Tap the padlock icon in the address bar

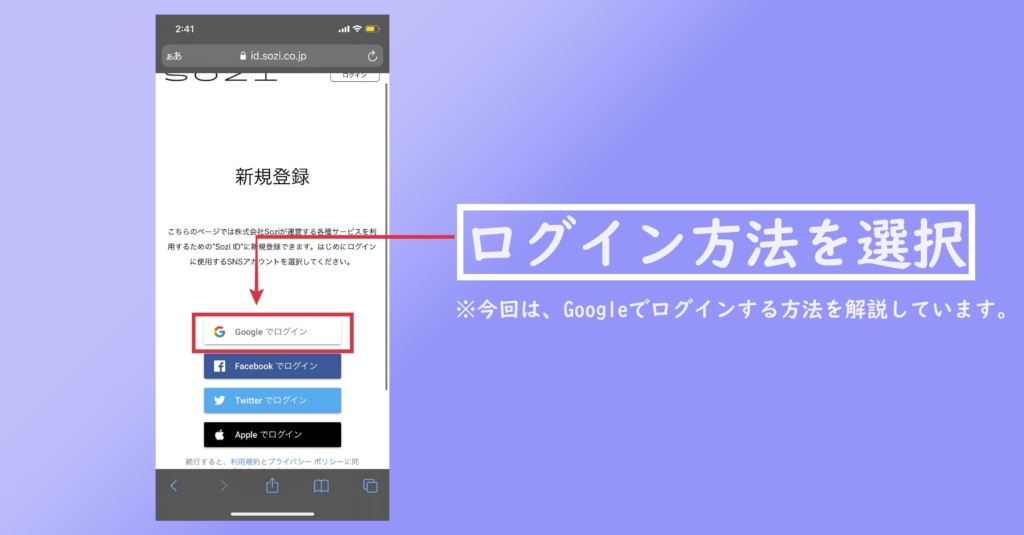coord(243,56)
